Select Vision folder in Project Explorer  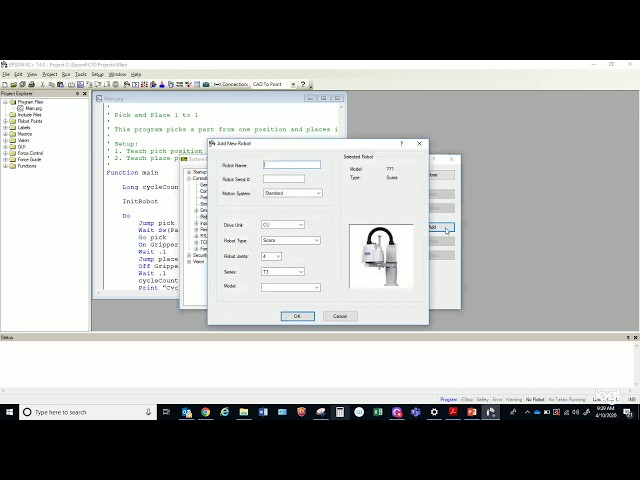tap(23, 140)
